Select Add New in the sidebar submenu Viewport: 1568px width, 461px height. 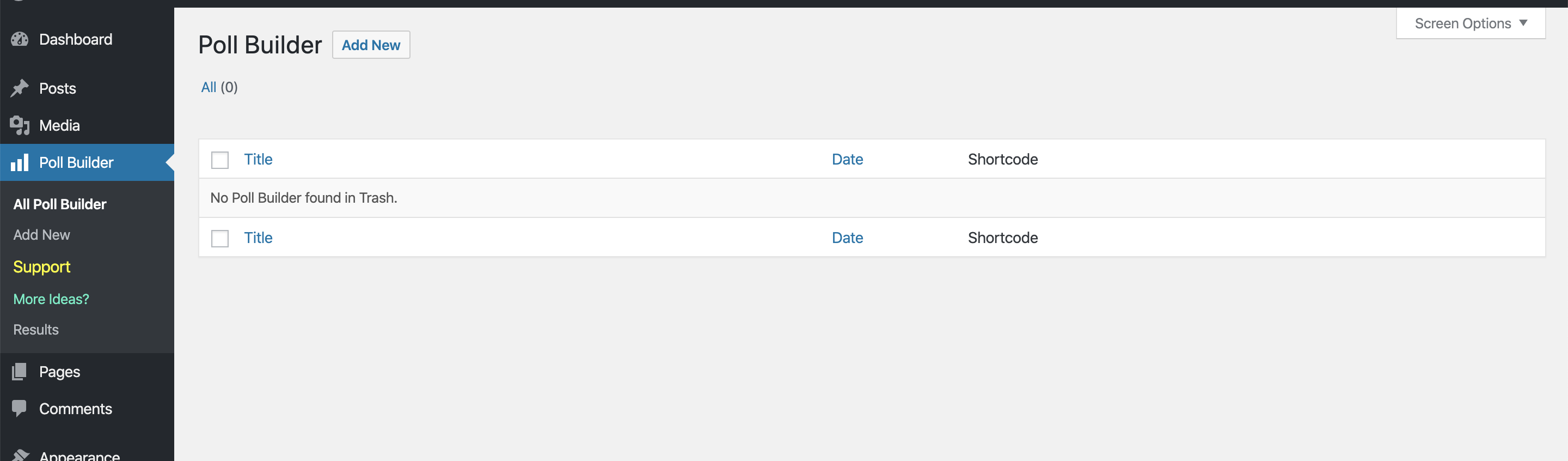41,234
